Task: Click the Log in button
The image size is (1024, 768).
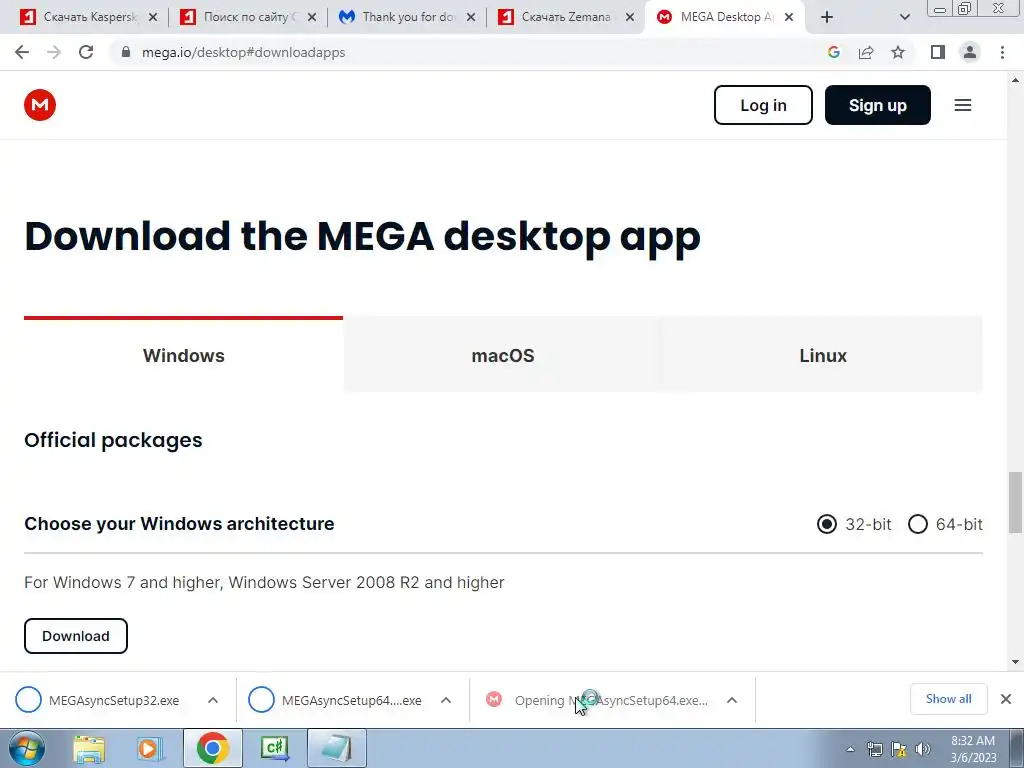Action: [763, 105]
